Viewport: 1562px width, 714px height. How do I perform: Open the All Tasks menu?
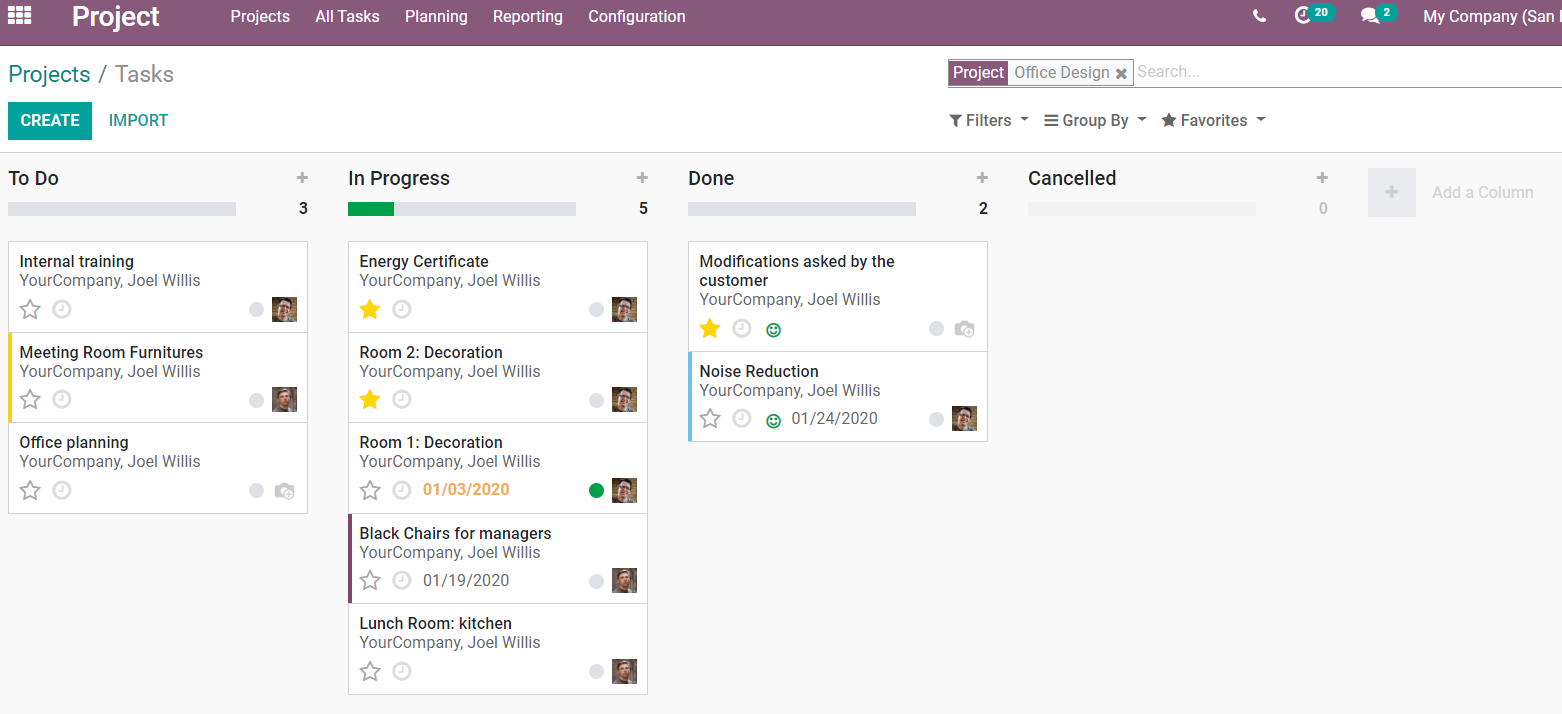pyautogui.click(x=347, y=16)
